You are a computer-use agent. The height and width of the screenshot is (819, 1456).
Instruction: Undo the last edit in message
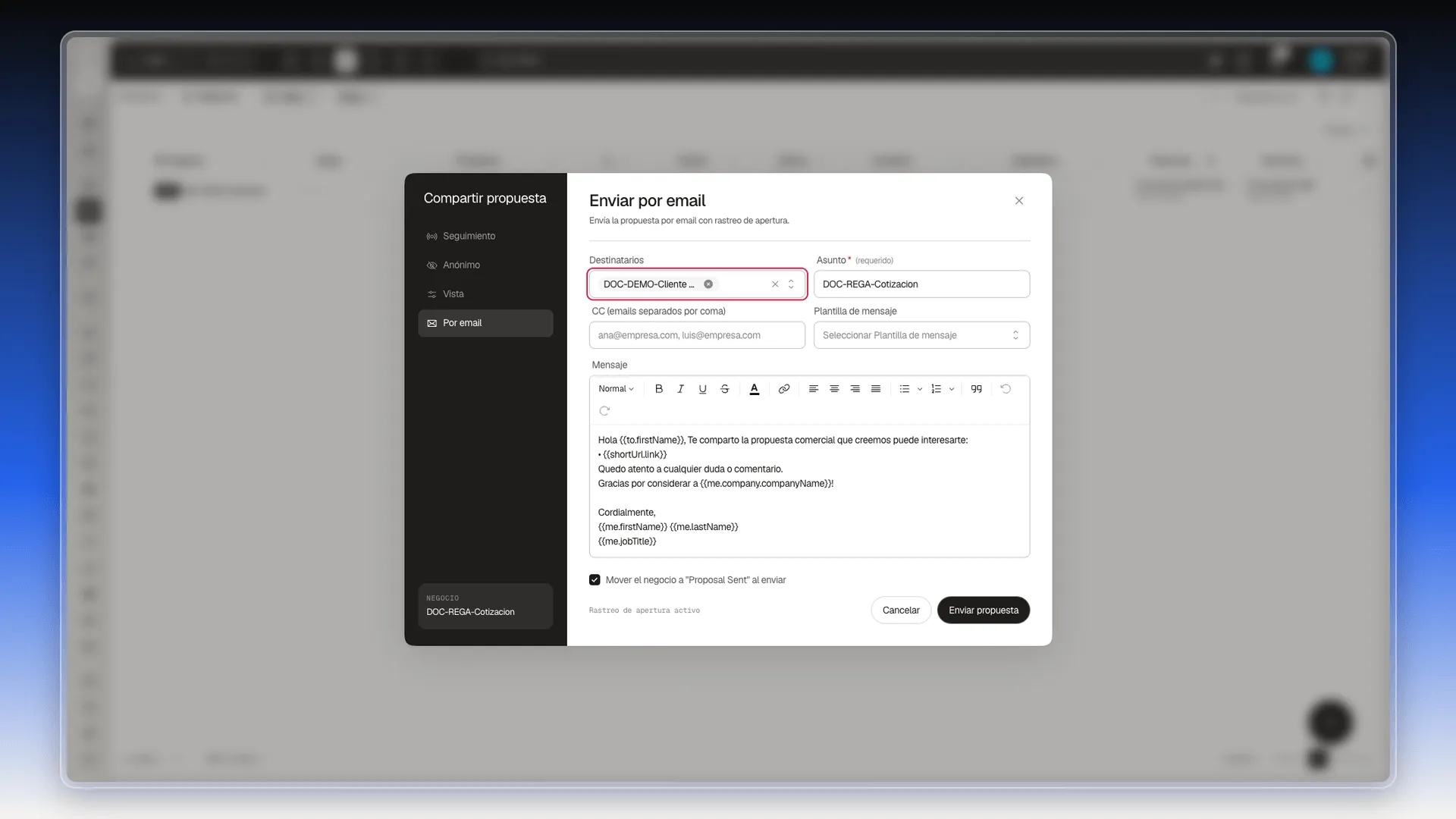1006,389
